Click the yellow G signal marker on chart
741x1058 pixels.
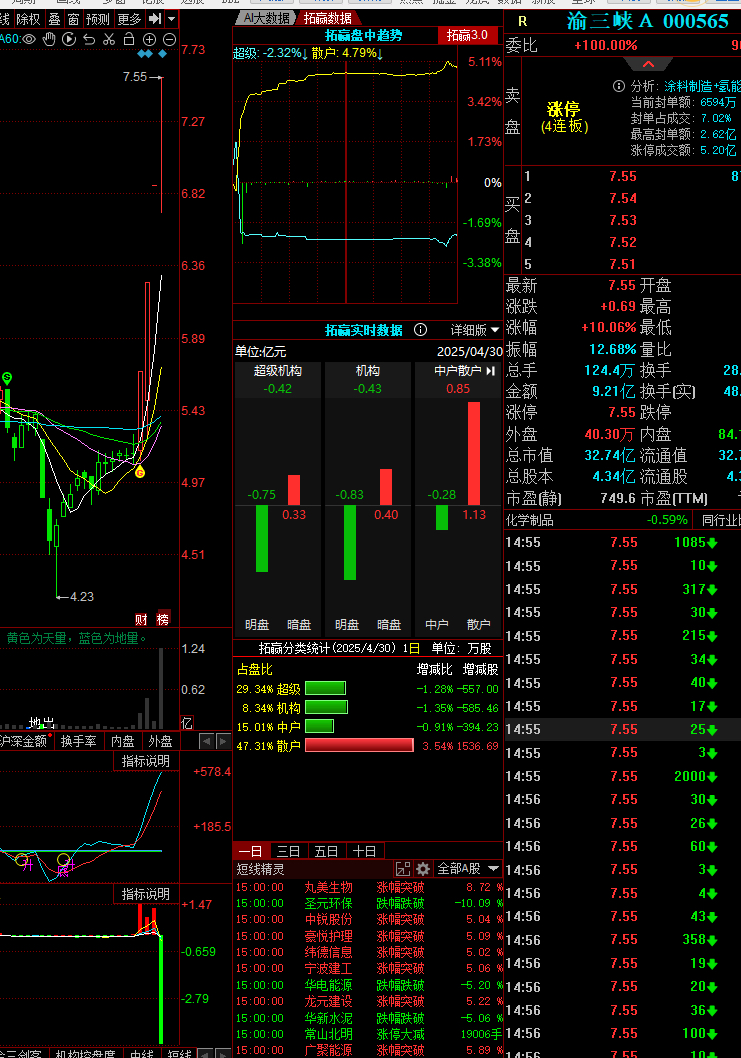click(x=140, y=472)
